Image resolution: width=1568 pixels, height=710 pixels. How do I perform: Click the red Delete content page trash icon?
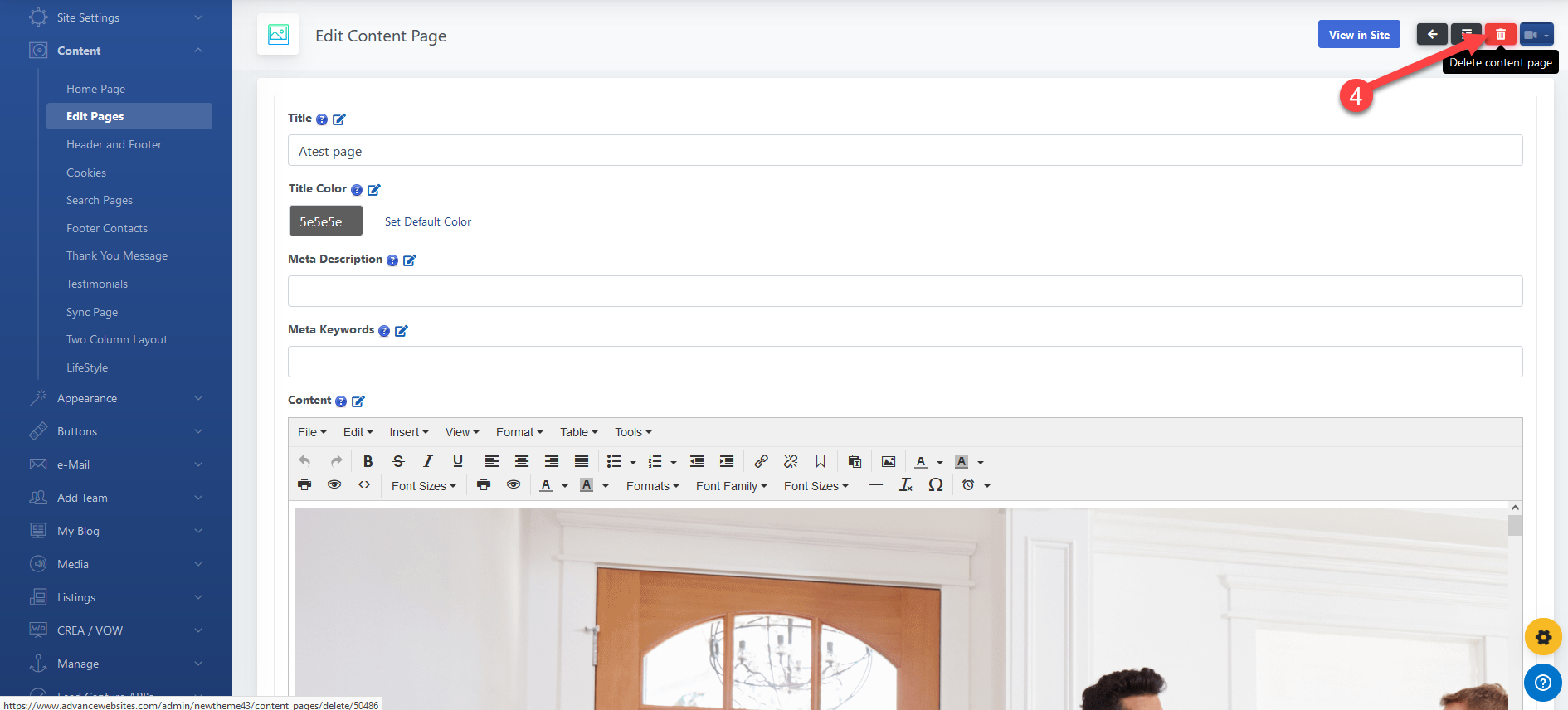point(1500,35)
